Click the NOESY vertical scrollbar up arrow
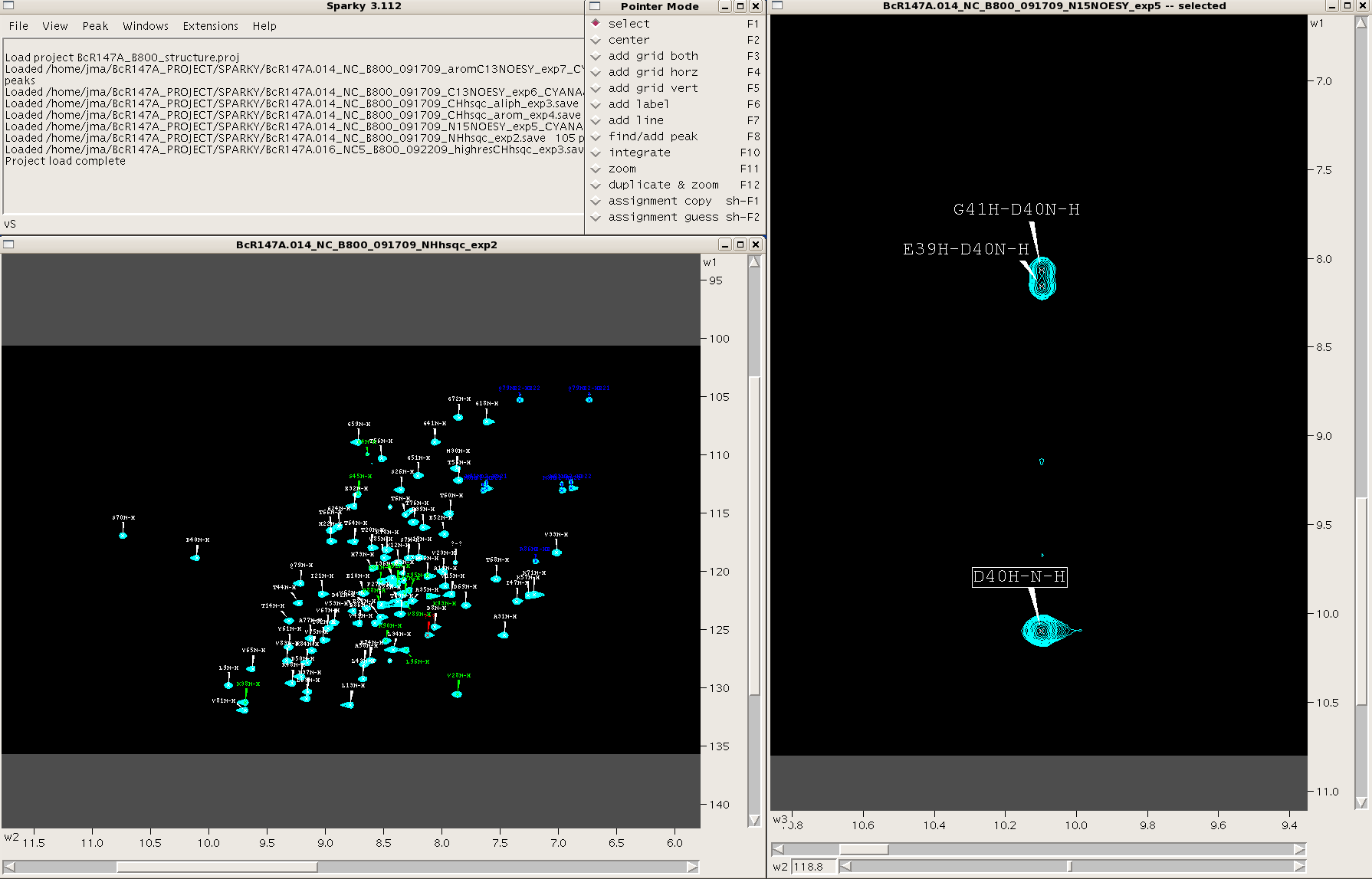Image resolution: width=1372 pixels, height=879 pixels. tap(1361, 22)
